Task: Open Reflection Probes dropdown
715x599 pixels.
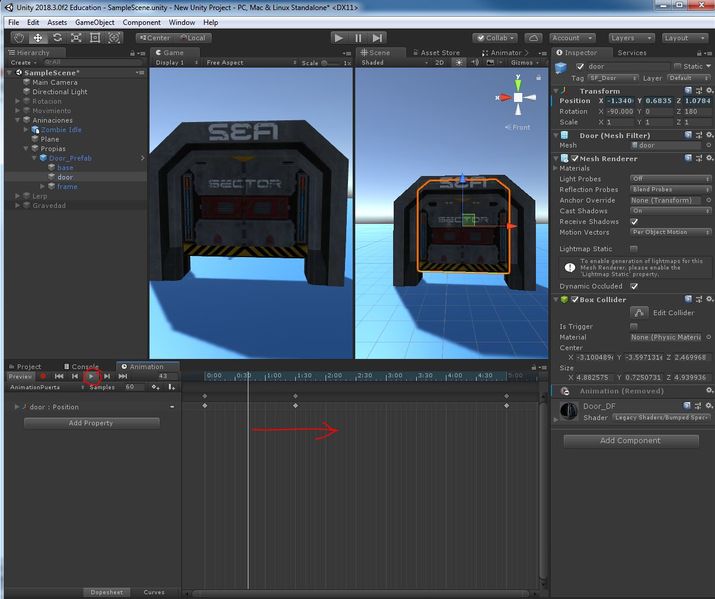Action: point(670,189)
